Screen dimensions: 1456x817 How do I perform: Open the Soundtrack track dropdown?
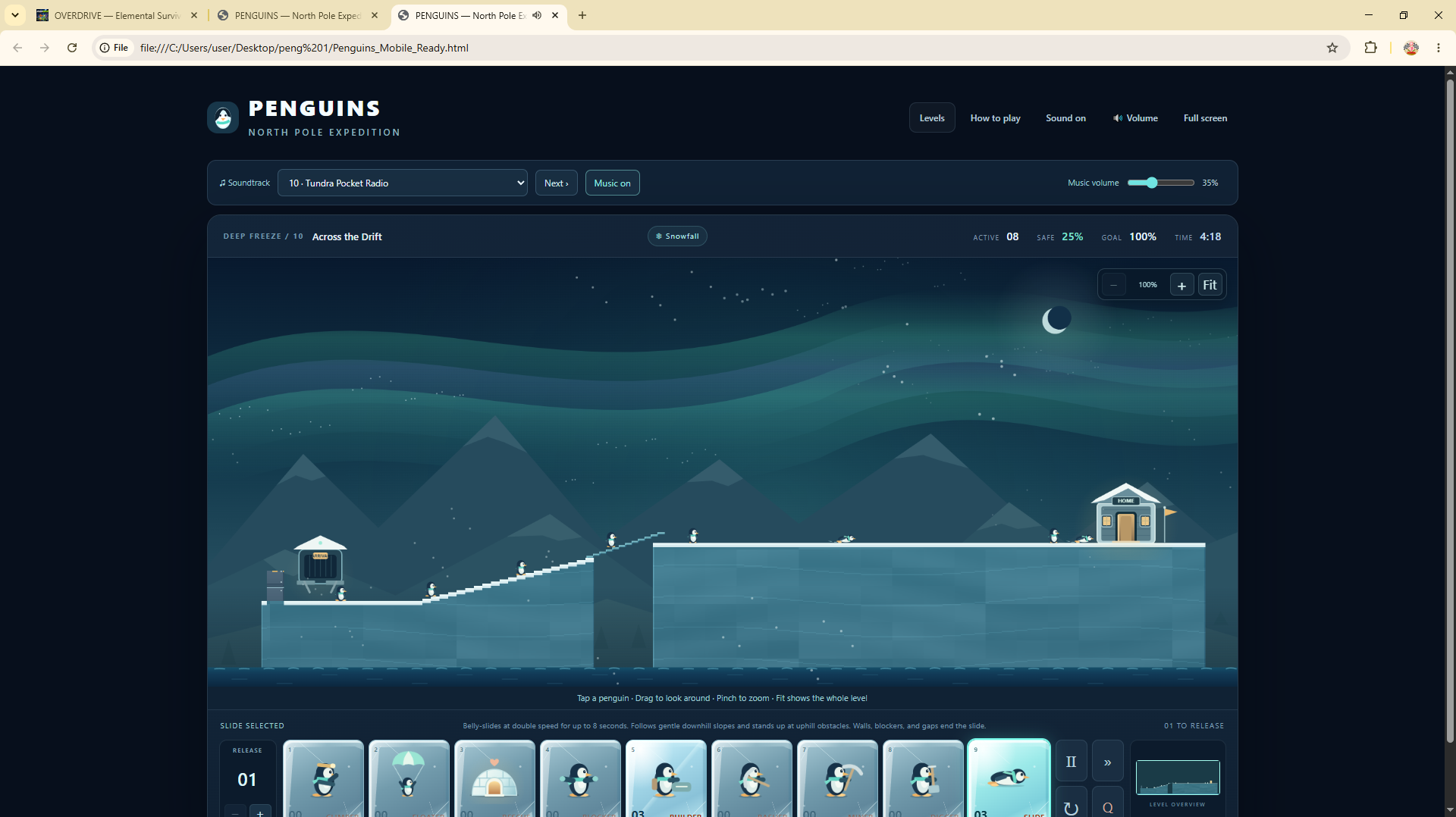[403, 183]
